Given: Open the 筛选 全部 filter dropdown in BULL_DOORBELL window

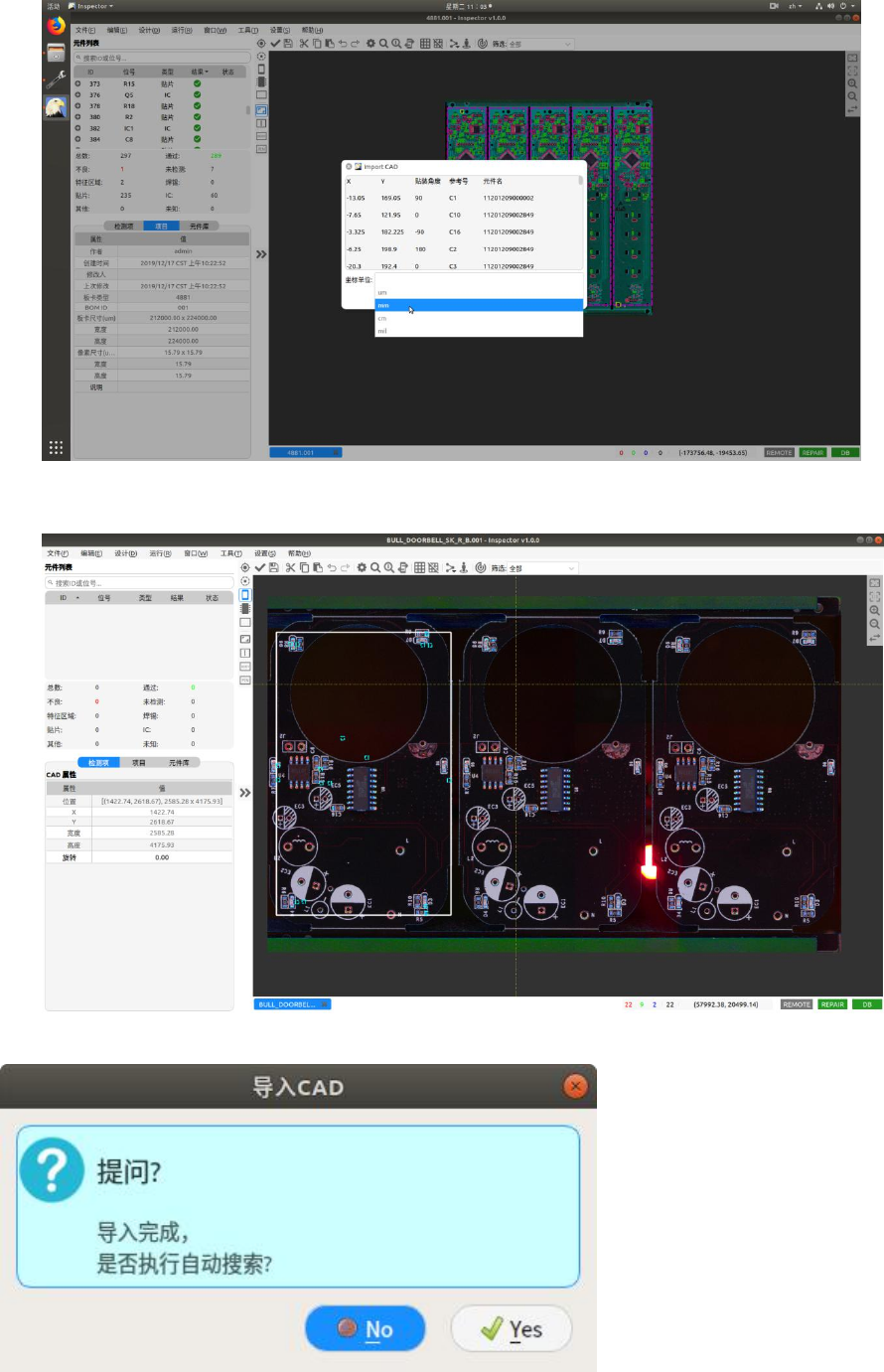Looking at the screenshot, I should pyautogui.click(x=541, y=568).
